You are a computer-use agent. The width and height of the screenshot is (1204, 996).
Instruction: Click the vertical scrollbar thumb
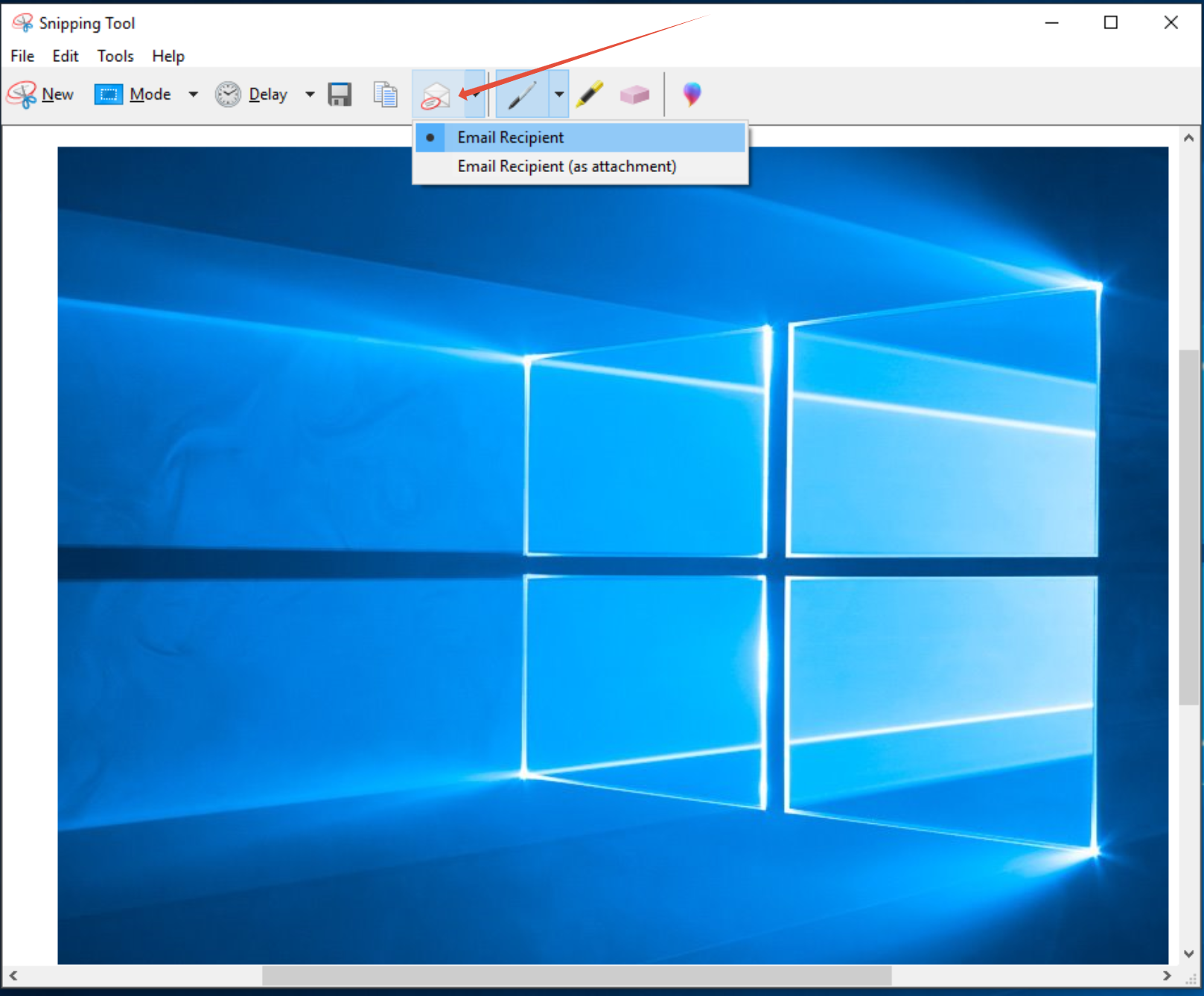click(x=1188, y=527)
